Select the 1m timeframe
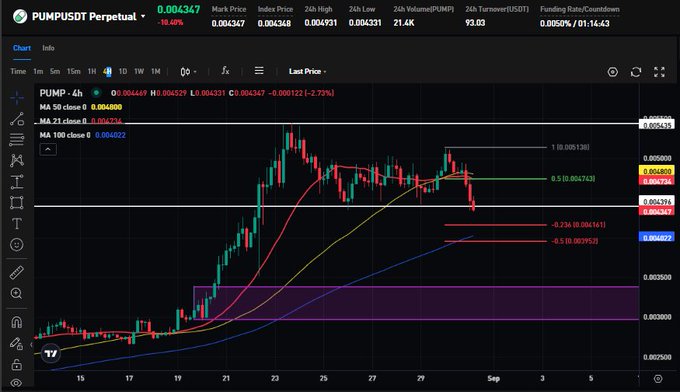The height and width of the screenshot is (392, 680). point(38,71)
